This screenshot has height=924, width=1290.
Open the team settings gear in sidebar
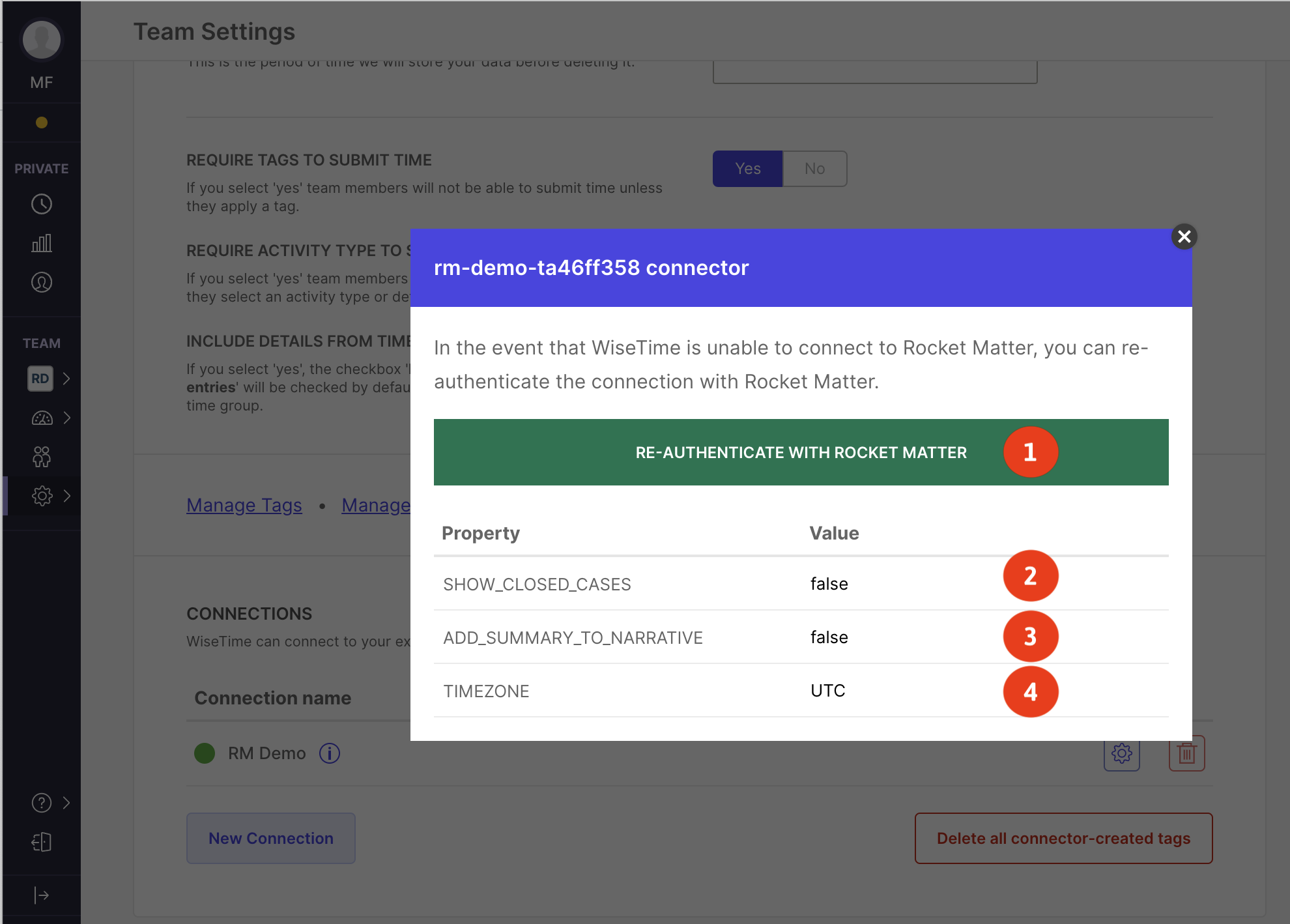click(x=42, y=496)
